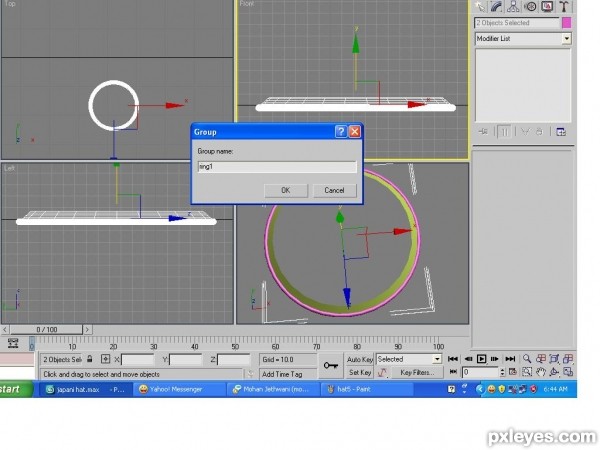600x450 pixels.
Task: Toggle Auto Key mode
Action: pos(360,359)
